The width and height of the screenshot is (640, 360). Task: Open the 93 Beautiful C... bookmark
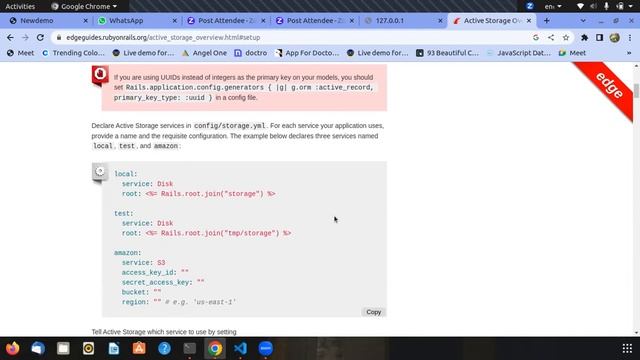[x=447, y=53]
